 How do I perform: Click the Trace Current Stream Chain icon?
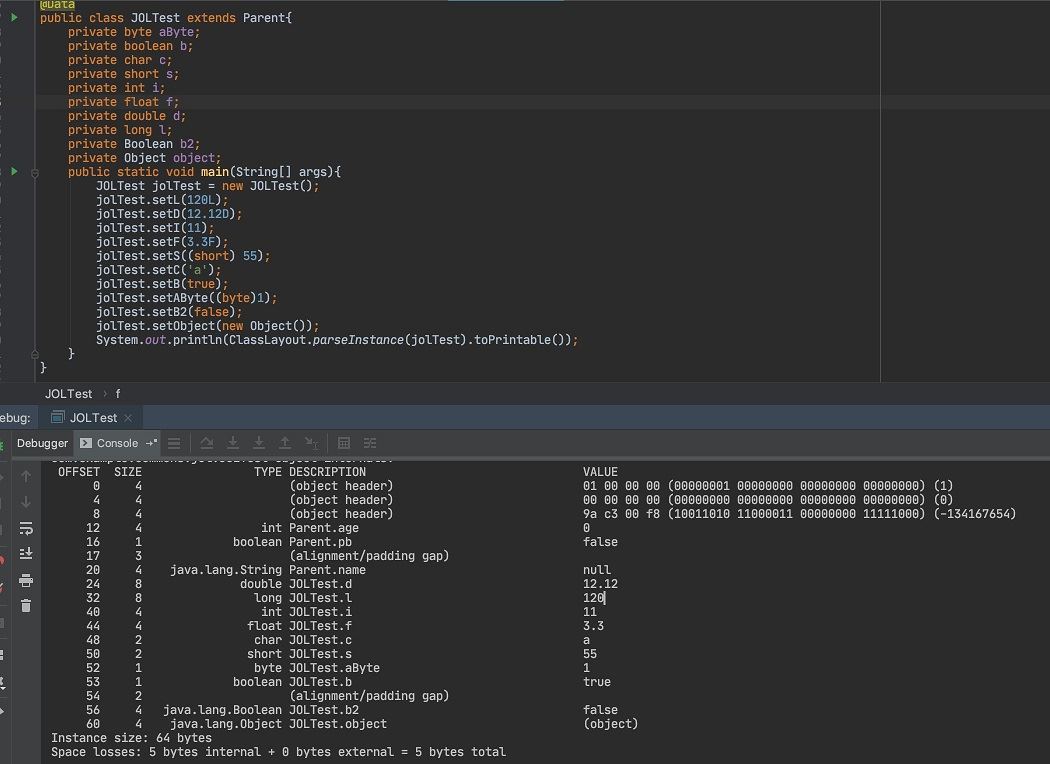click(370, 443)
